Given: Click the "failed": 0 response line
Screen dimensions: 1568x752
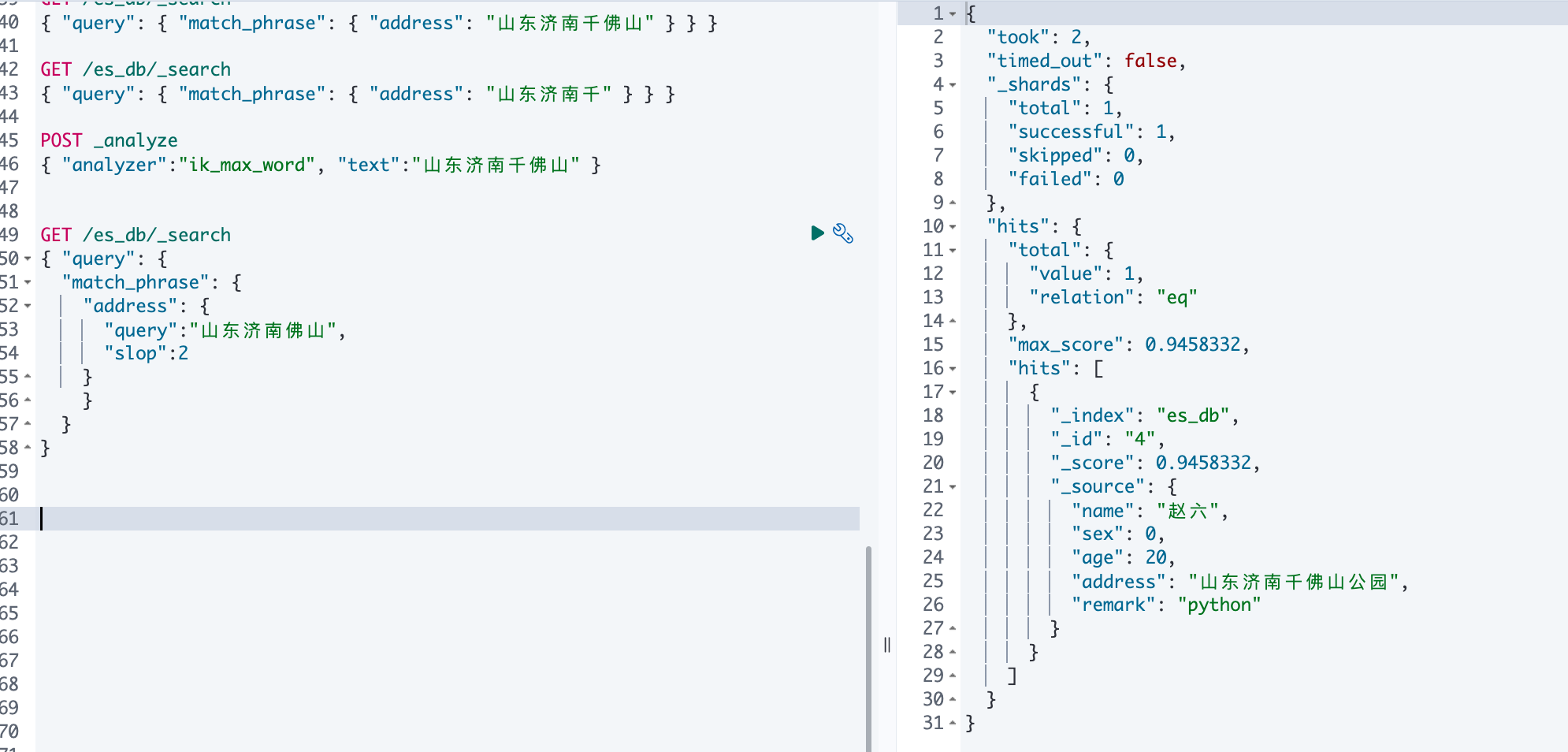Looking at the screenshot, I should [x=1066, y=179].
